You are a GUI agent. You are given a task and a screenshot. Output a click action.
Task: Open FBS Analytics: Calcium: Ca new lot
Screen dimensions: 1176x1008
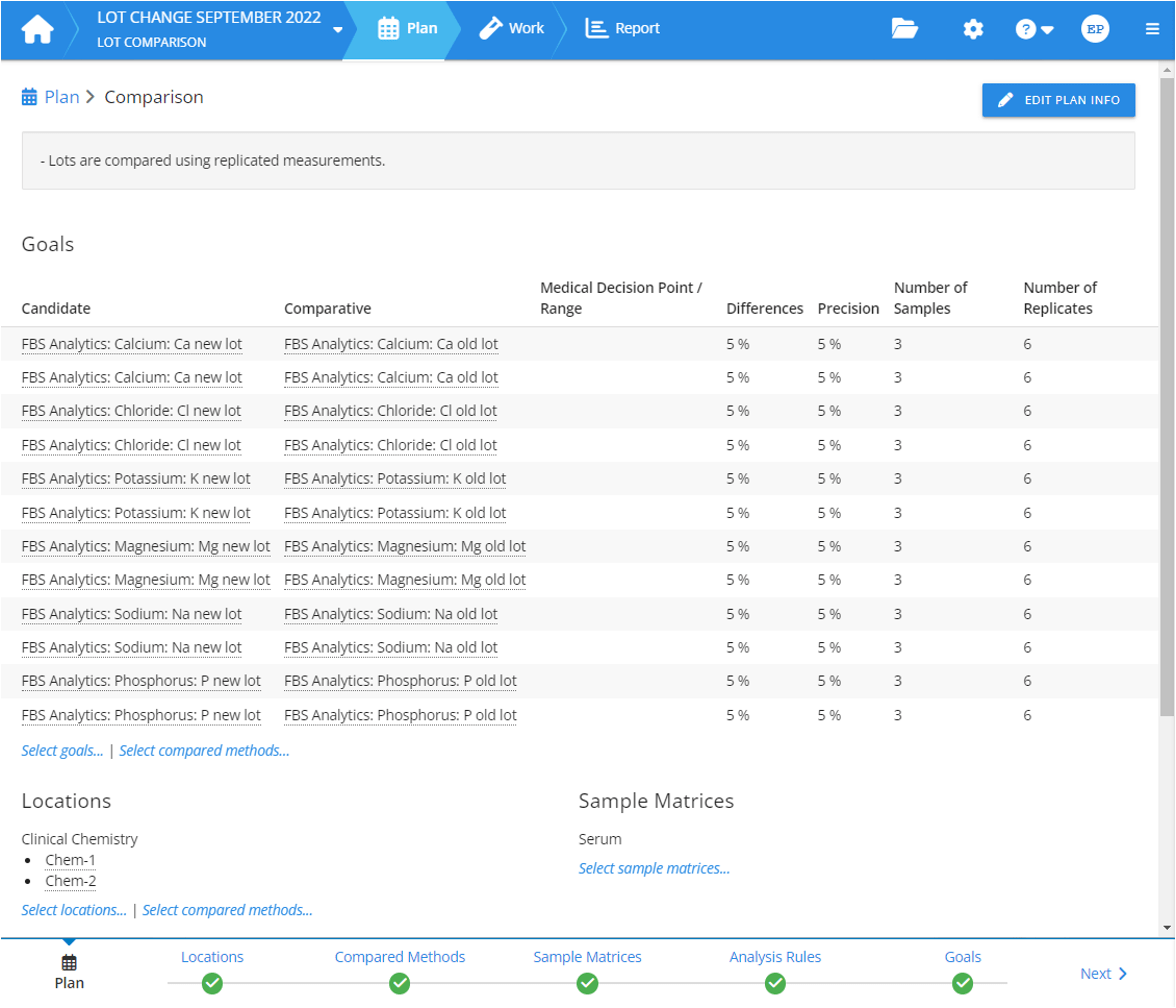pos(130,343)
